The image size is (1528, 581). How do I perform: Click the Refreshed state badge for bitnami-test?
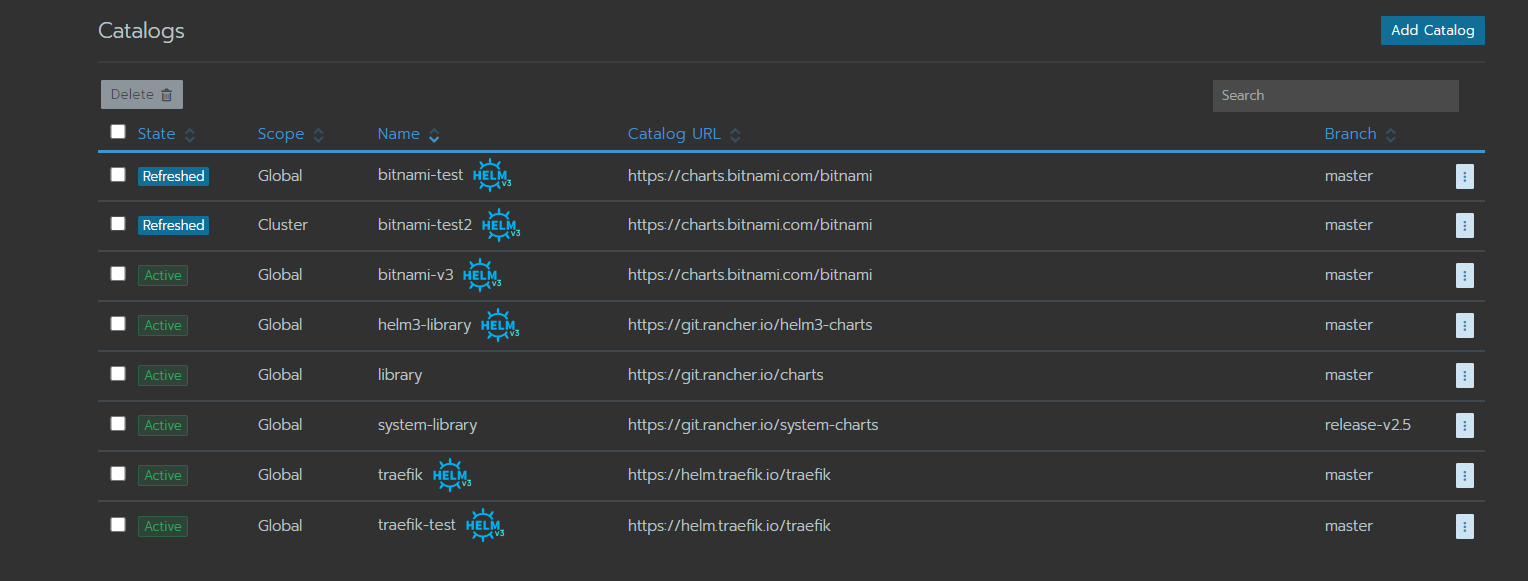173,175
